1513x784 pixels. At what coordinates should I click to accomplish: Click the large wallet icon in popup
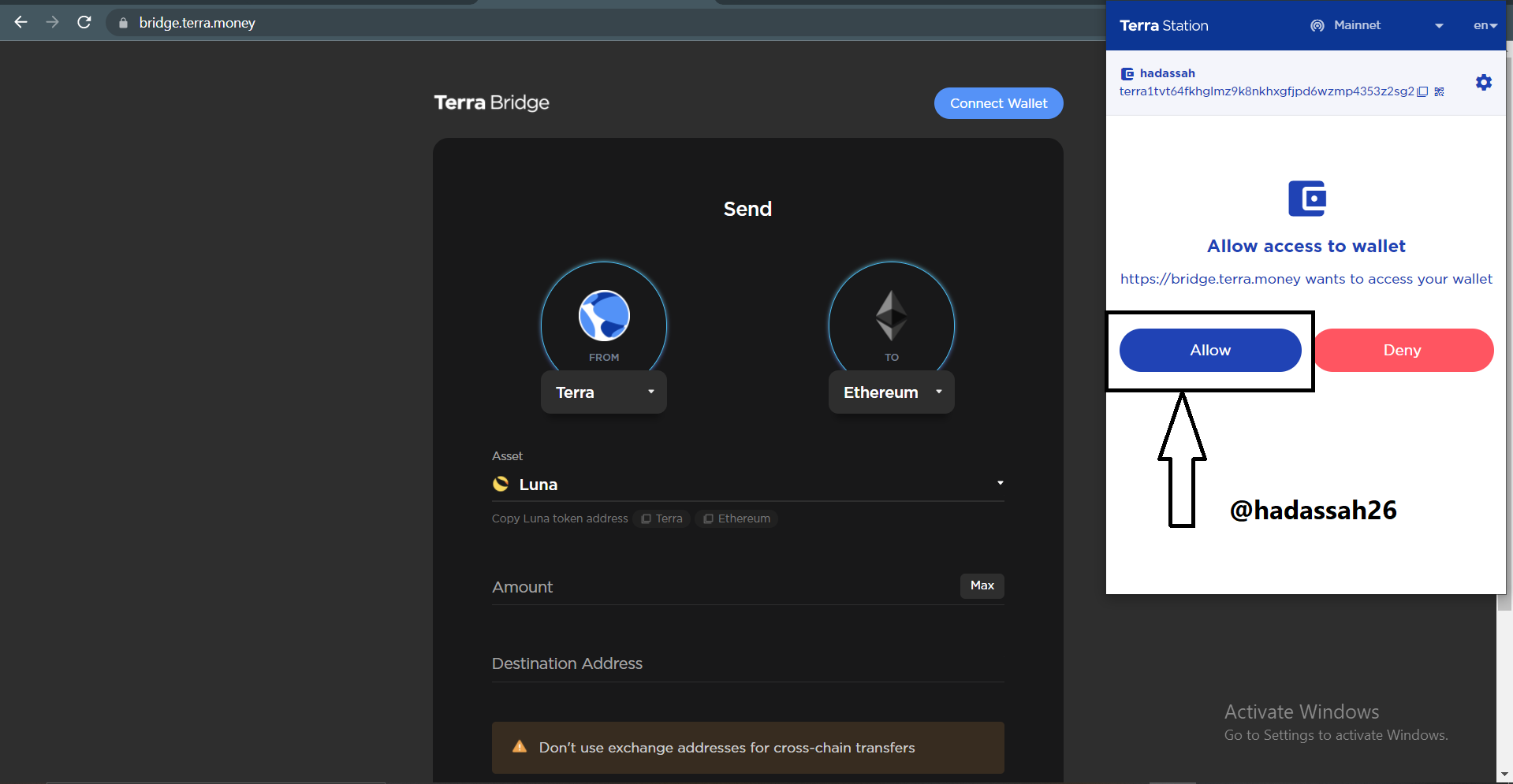(x=1307, y=199)
